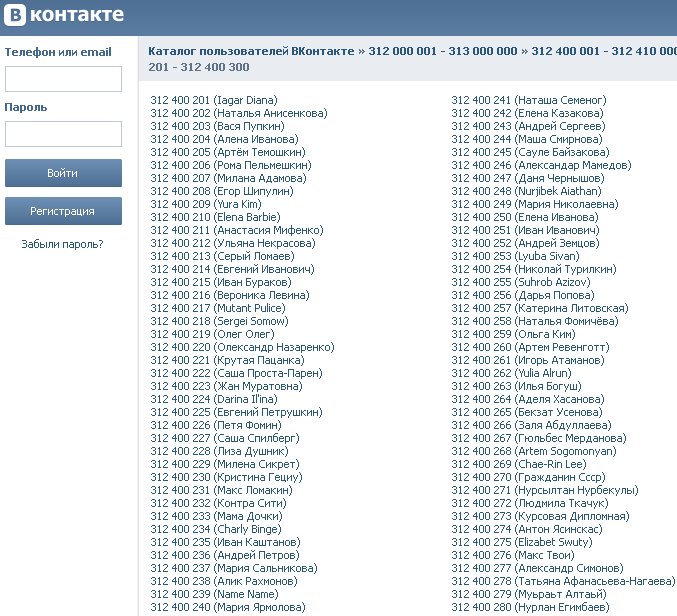Open user 312 400 236 Андрей Петров

tap(225, 555)
